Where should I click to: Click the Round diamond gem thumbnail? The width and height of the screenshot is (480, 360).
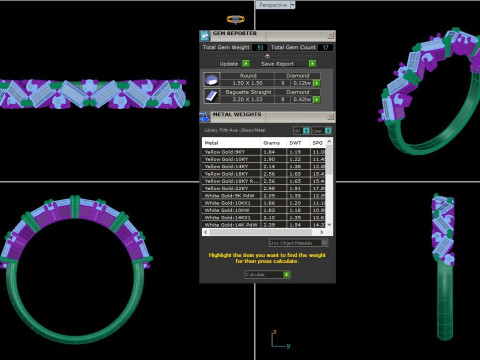212,80
